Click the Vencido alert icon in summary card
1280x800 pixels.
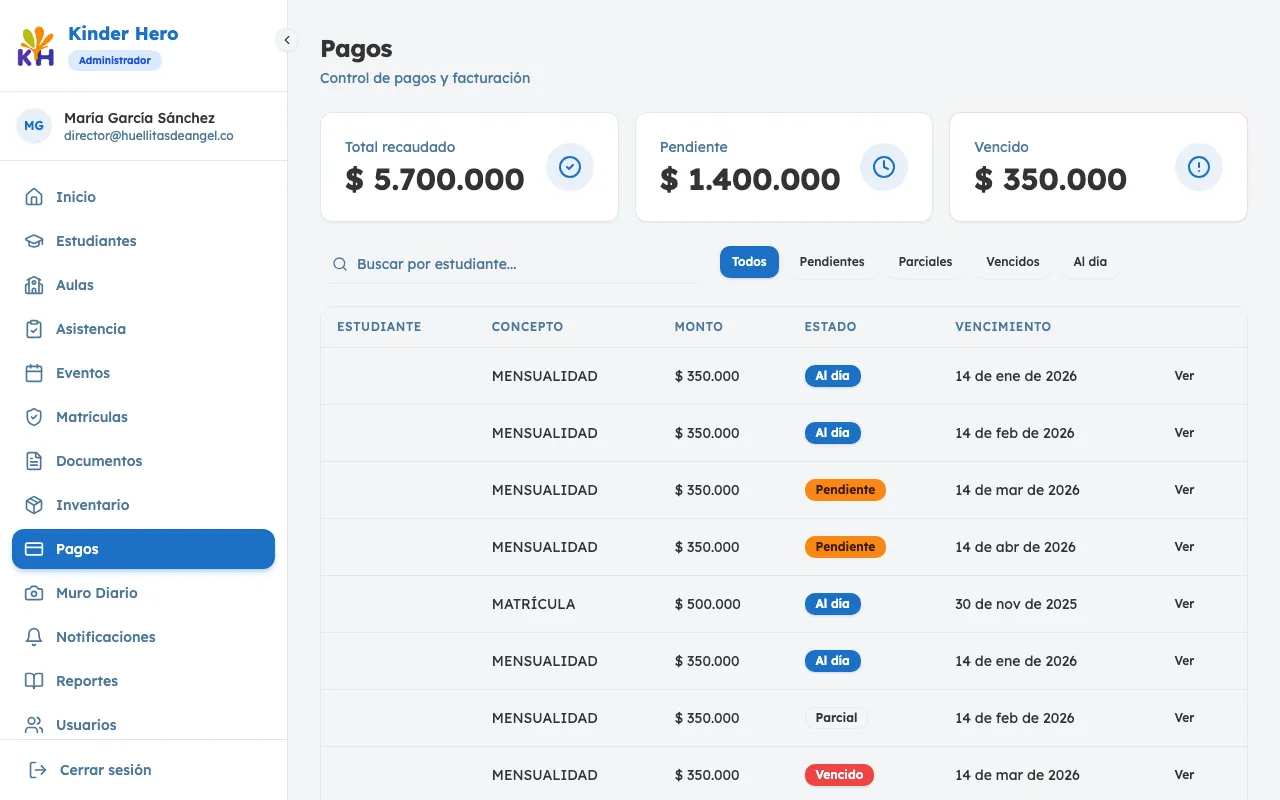pos(1198,167)
